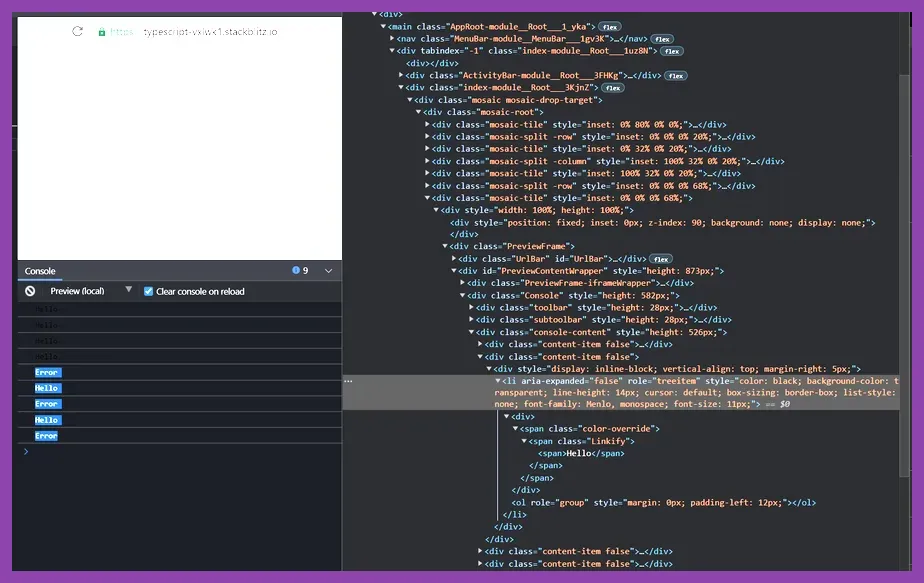Collapse the main AppRoot-module node
The height and width of the screenshot is (583, 924).
pos(383,27)
